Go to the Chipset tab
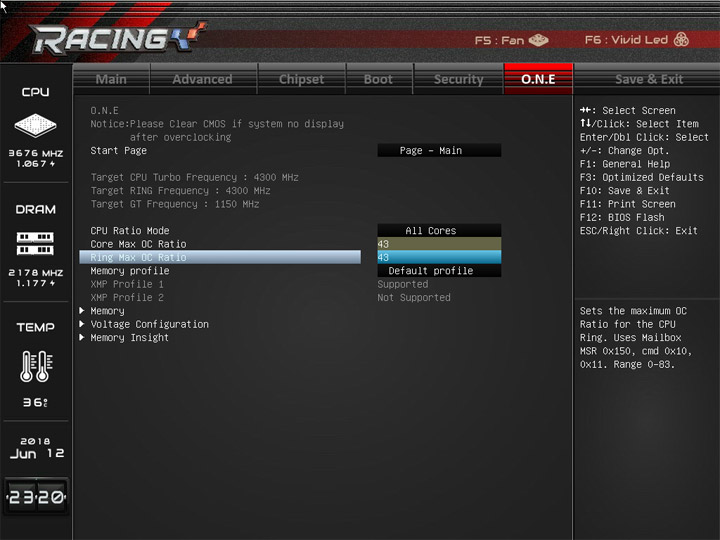The image size is (720, 540). point(302,79)
